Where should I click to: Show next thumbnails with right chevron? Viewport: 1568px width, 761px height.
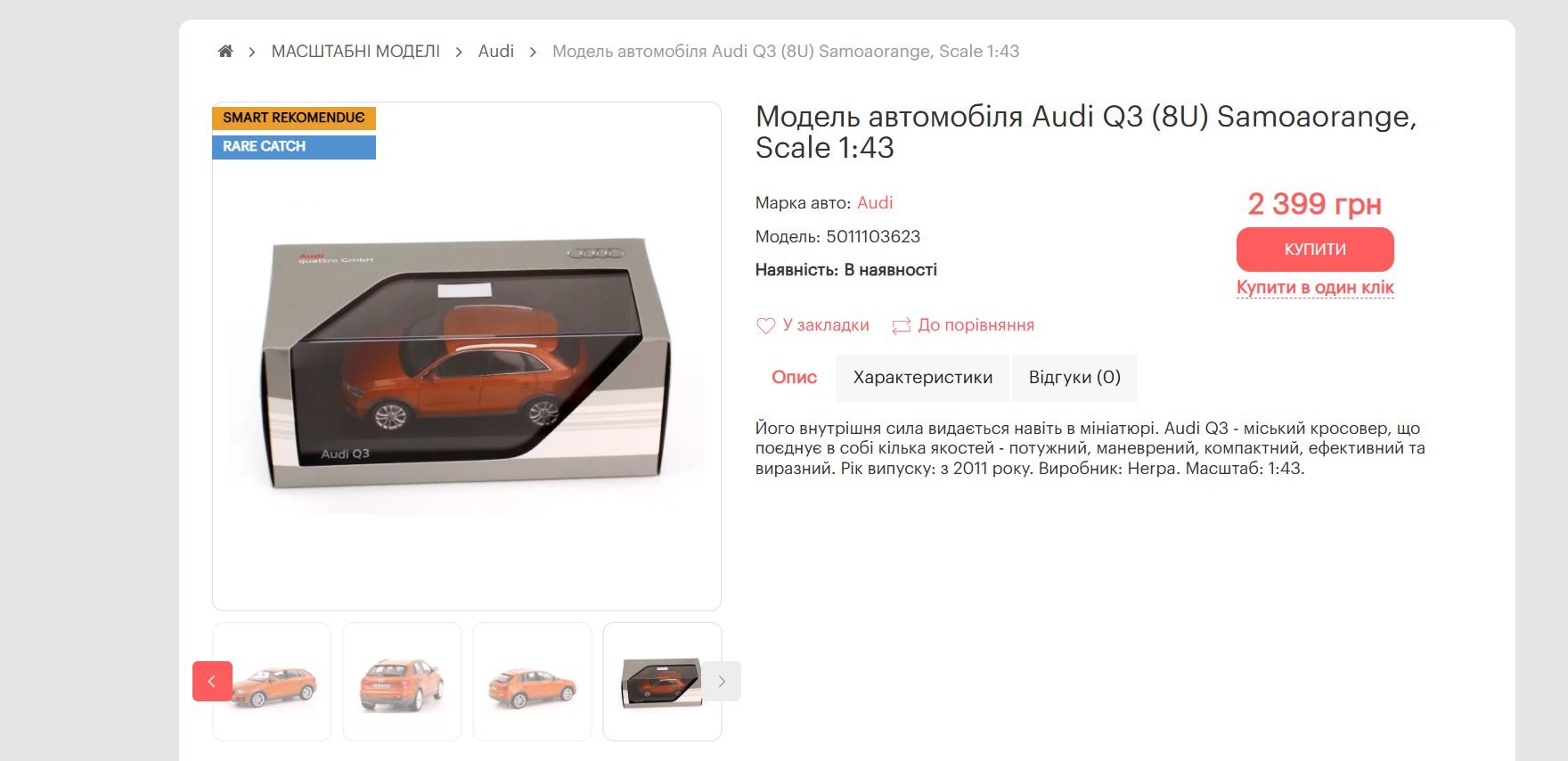point(722,682)
